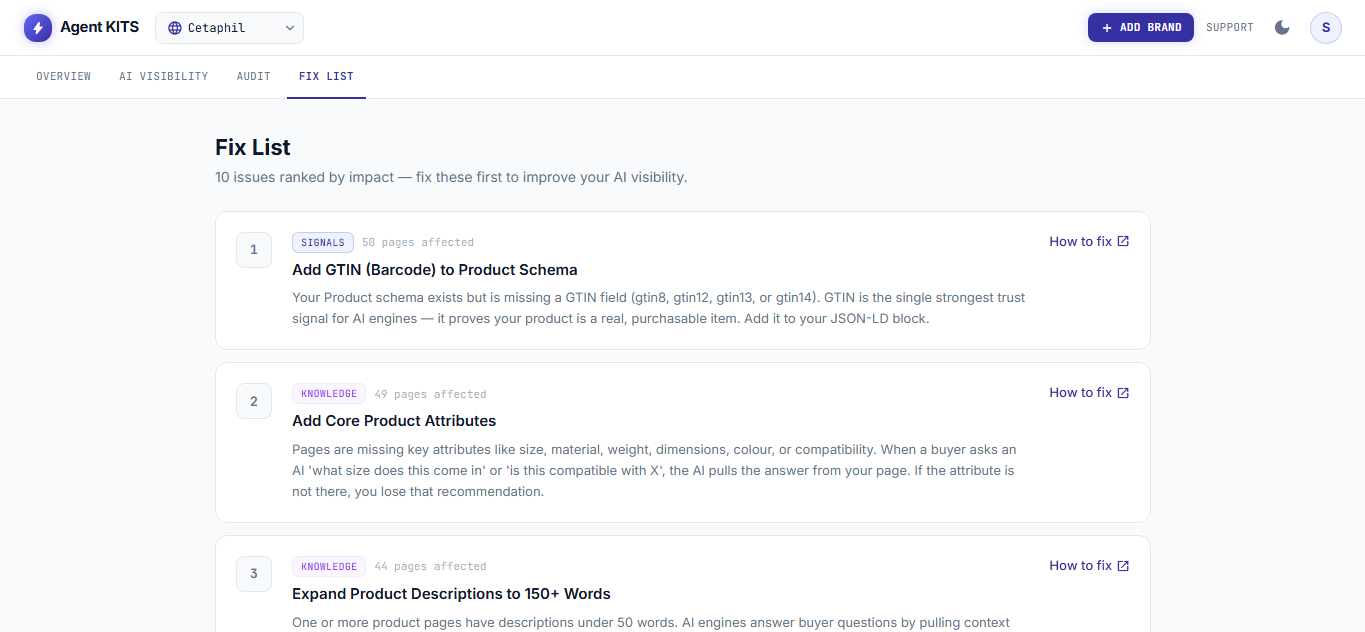Select the Fix List tab
Screen dimensions: 1365x632
point(326,76)
